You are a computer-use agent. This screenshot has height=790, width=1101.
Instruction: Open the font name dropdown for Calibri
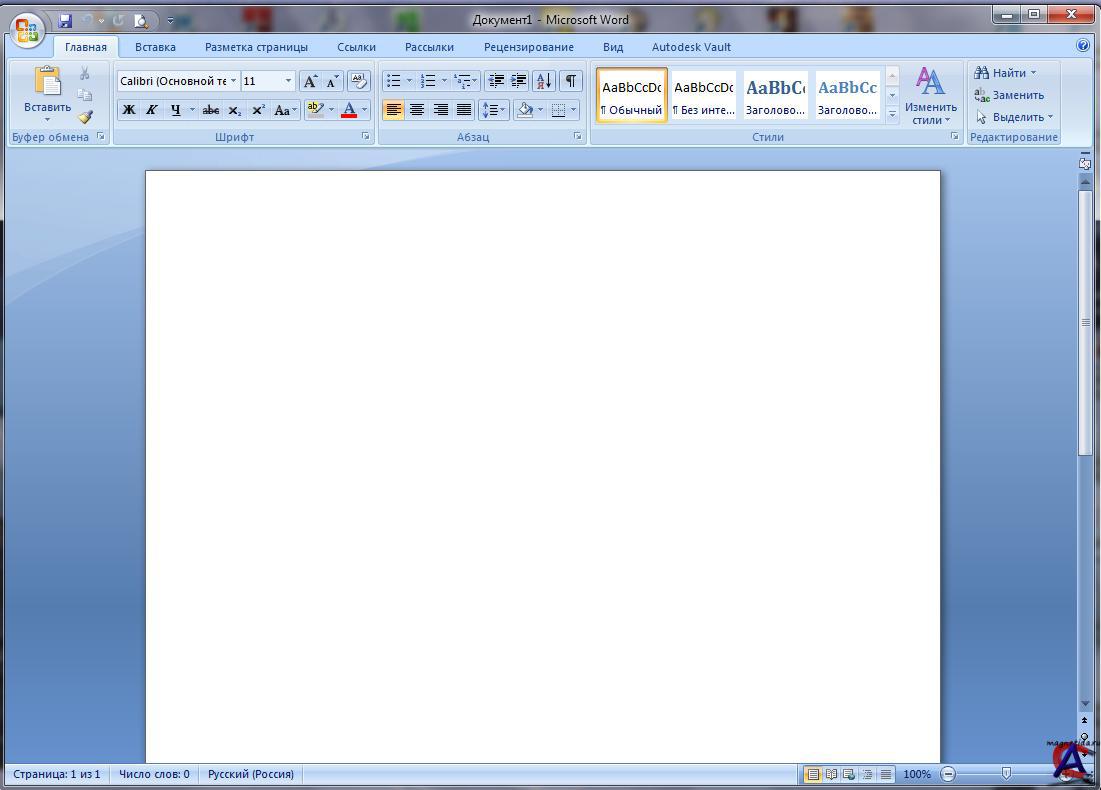pos(233,81)
